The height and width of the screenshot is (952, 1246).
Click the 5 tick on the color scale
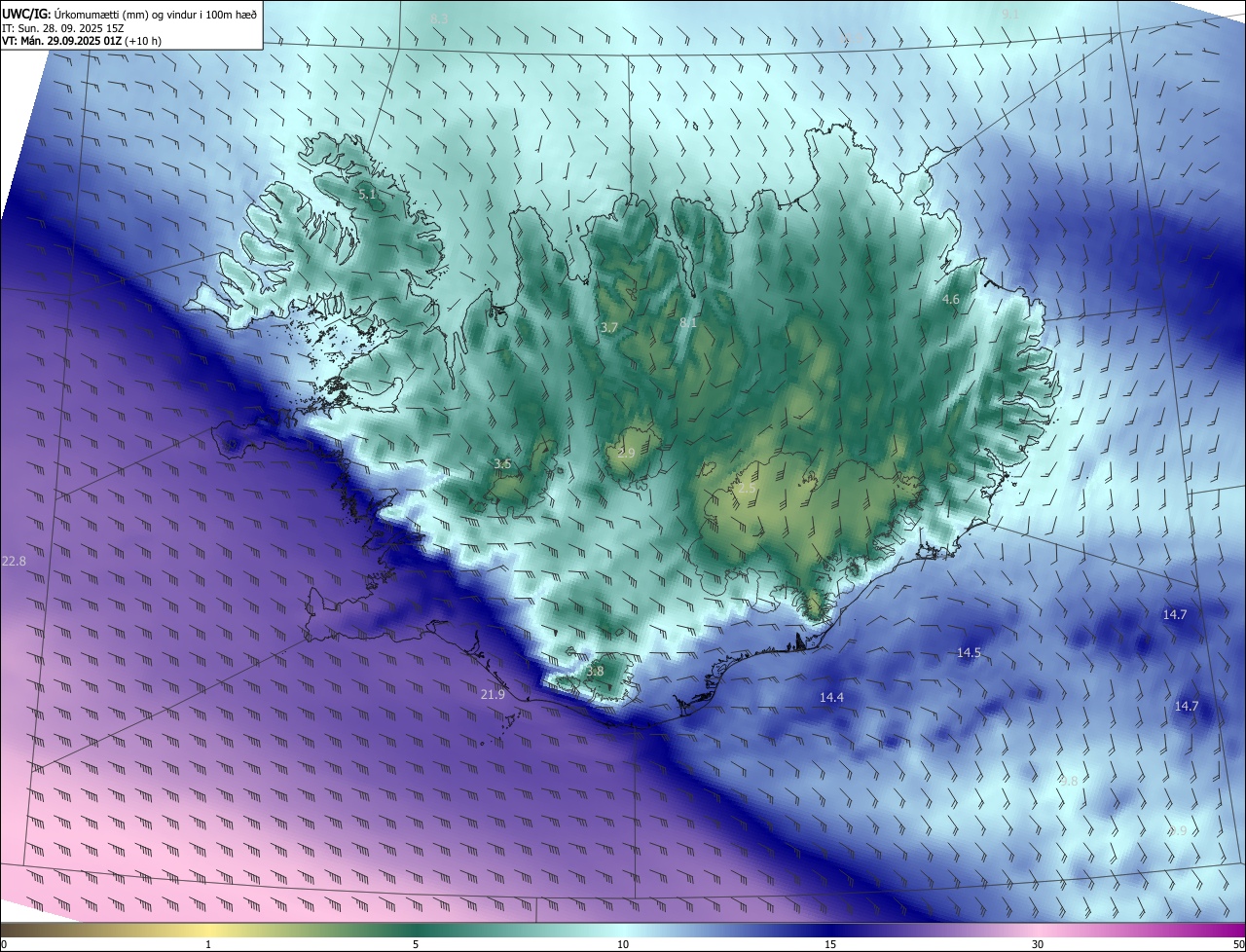click(416, 944)
